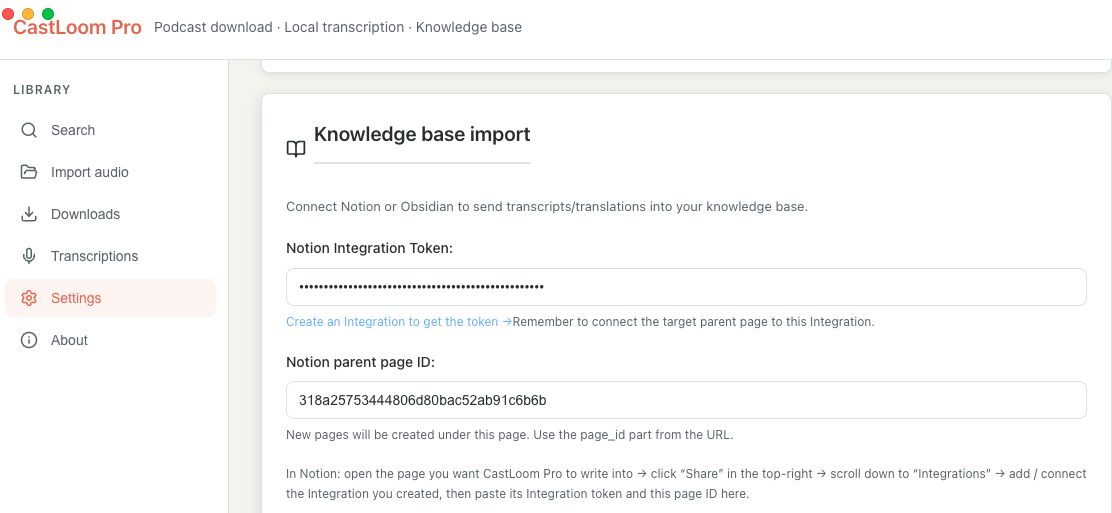The image size is (1112, 513).
Task: Focus the Notion Integration Token field
Action: pos(686,287)
